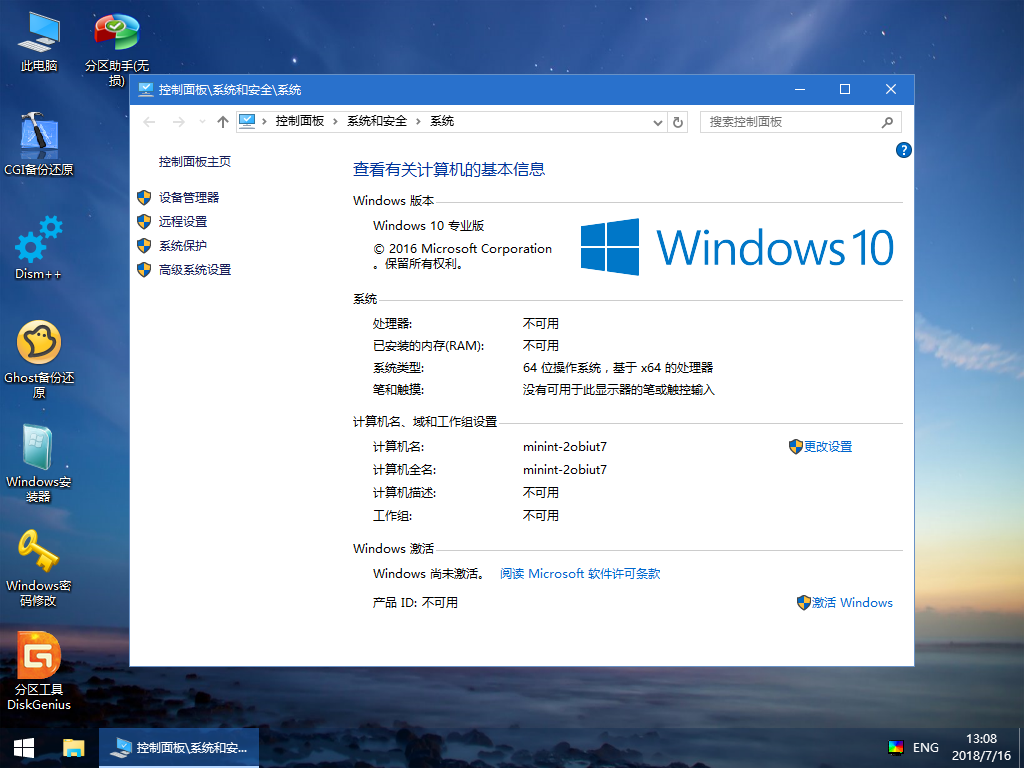Refresh the control panel page

[x=678, y=122]
